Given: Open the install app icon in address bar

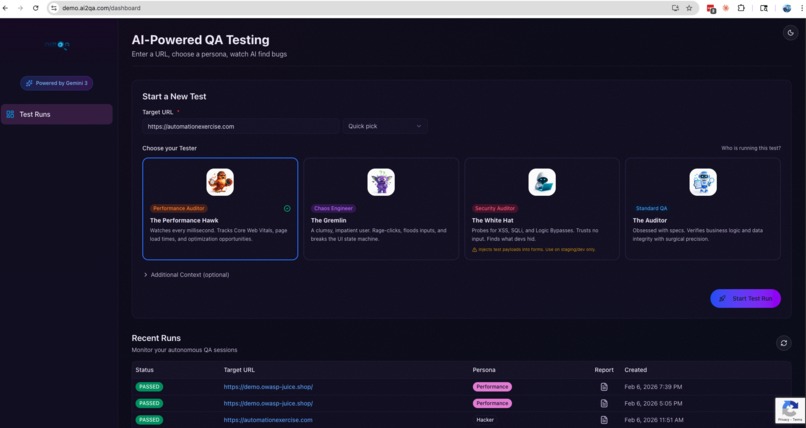Looking at the screenshot, I should click(675, 8).
